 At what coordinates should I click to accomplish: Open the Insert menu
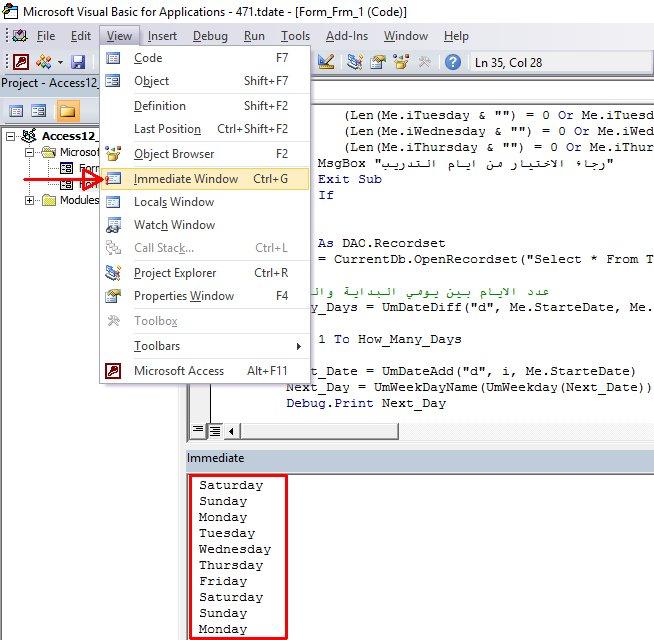[x=162, y=36]
